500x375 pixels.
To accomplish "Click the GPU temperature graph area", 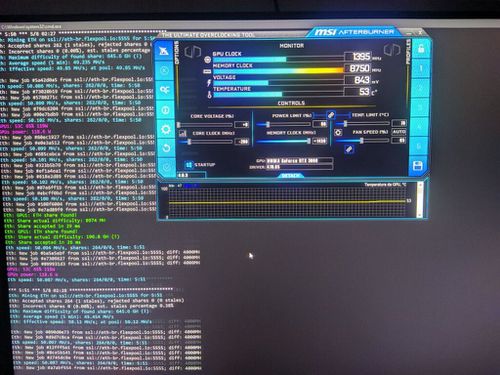I will (x=287, y=201).
